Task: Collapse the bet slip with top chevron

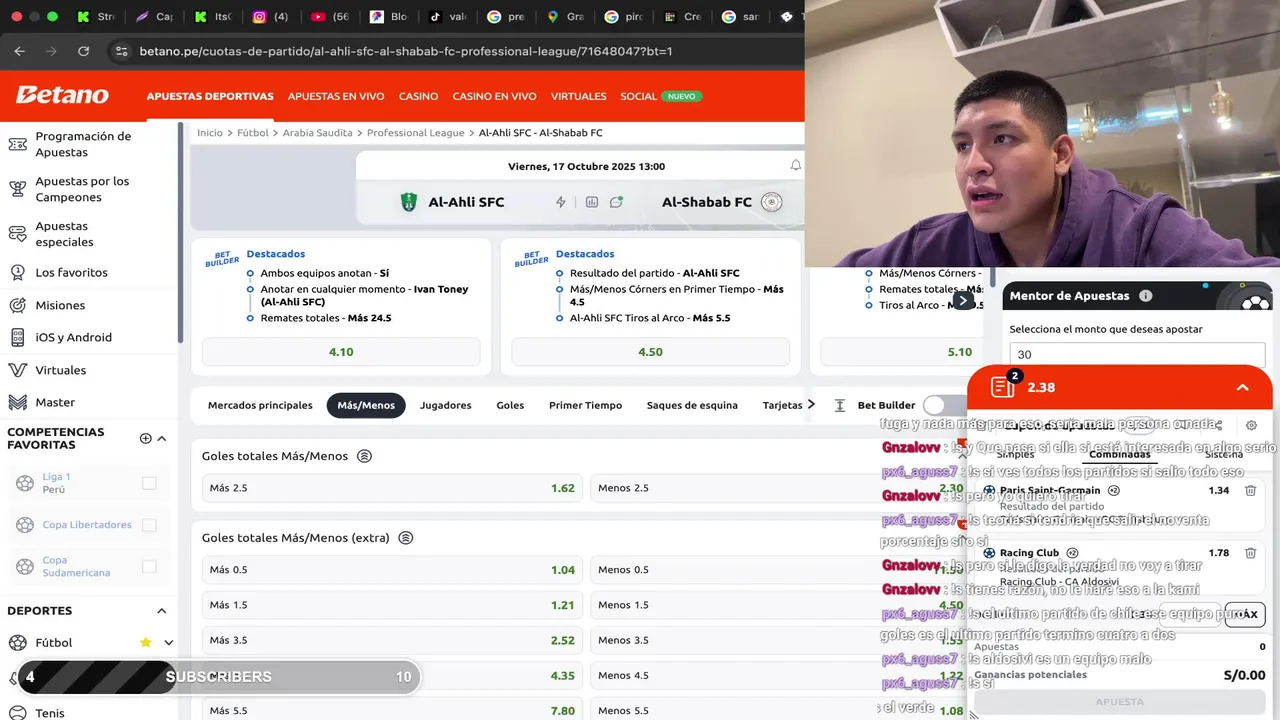Action: tap(1242, 387)
